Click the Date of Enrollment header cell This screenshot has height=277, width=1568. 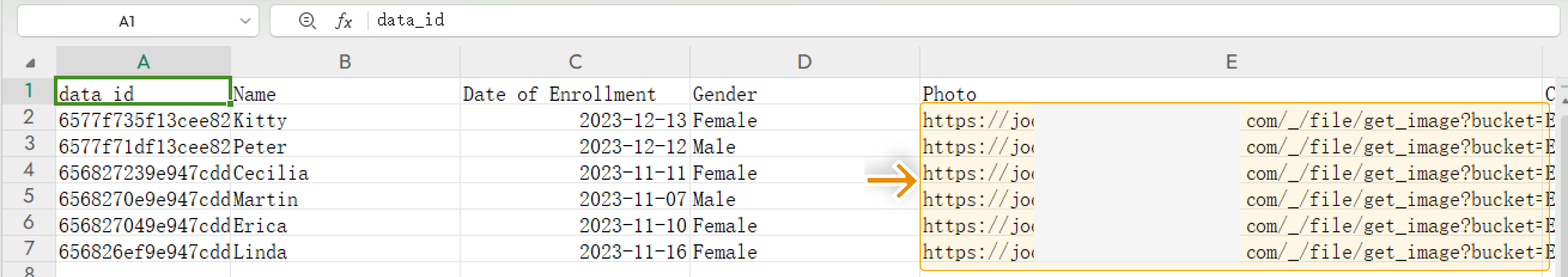coord(574,94)
